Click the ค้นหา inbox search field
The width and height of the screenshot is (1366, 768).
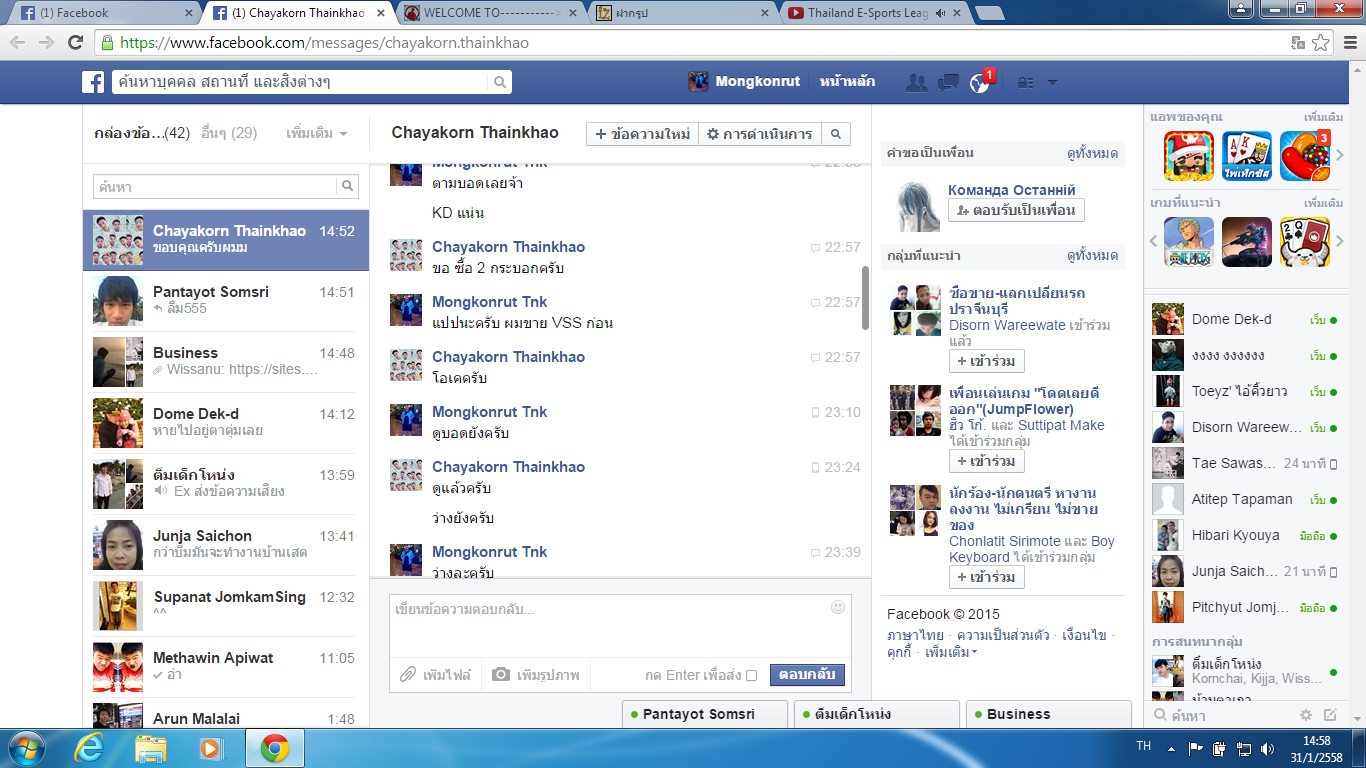[215, 186]
